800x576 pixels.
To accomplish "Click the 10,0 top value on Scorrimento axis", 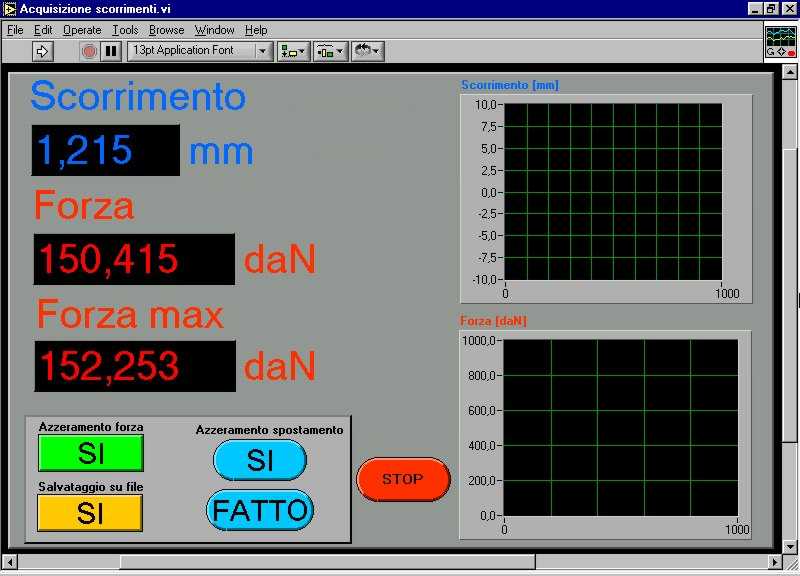I will tap(485, 105).
